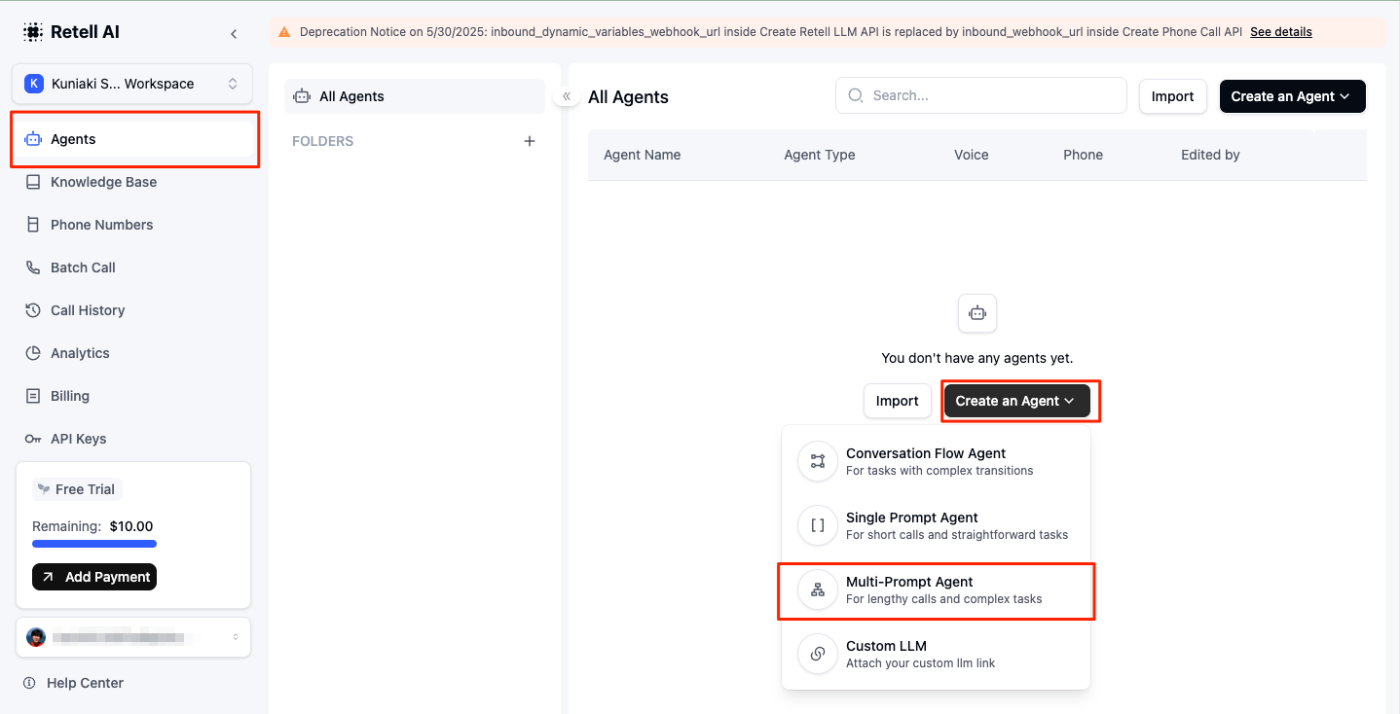Open the top-right Create an Agent dropdown
This screenshot has height=714, width=1400.
(1292, 96)
